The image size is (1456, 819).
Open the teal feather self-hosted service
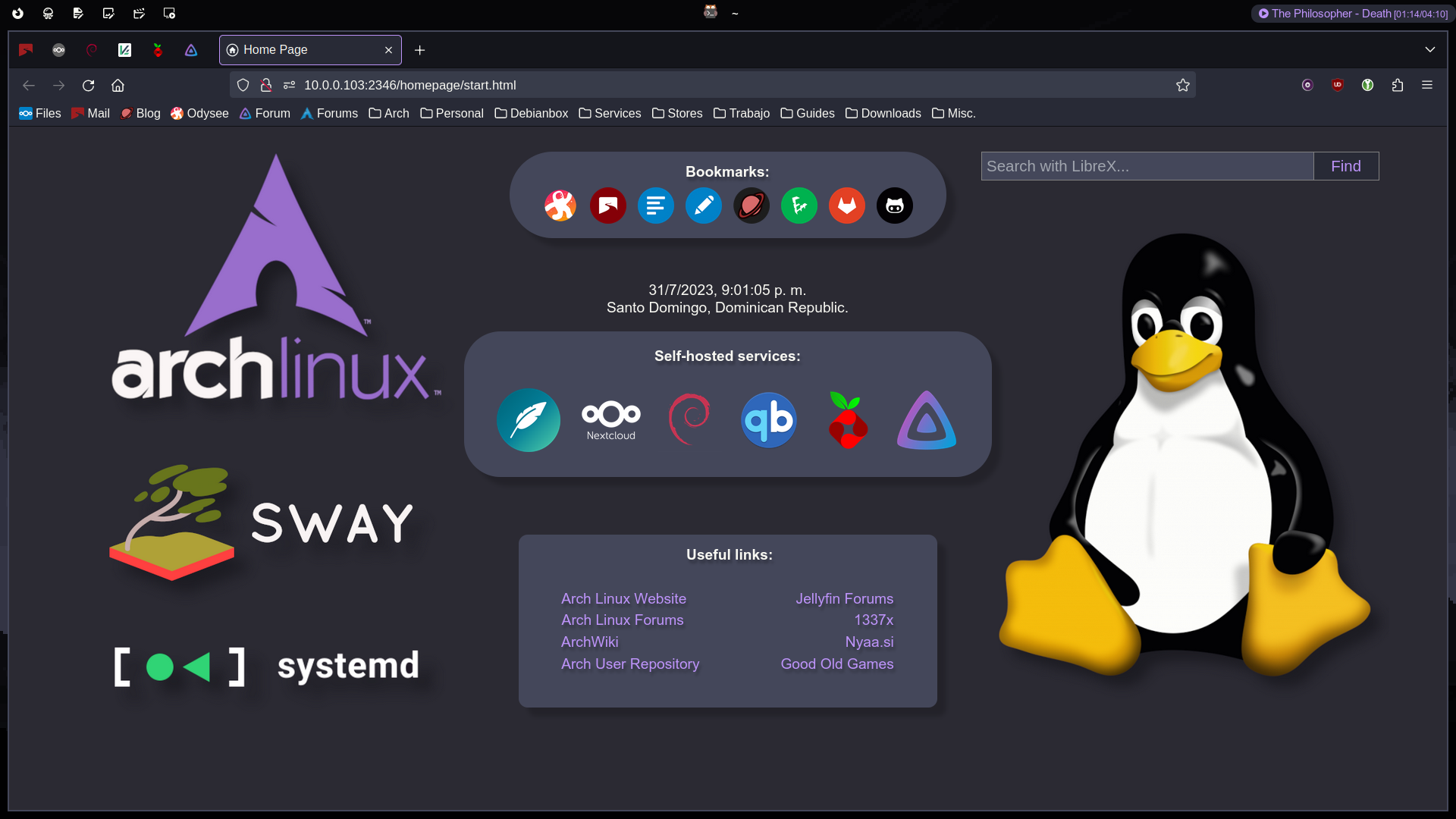tap(529, 420)
